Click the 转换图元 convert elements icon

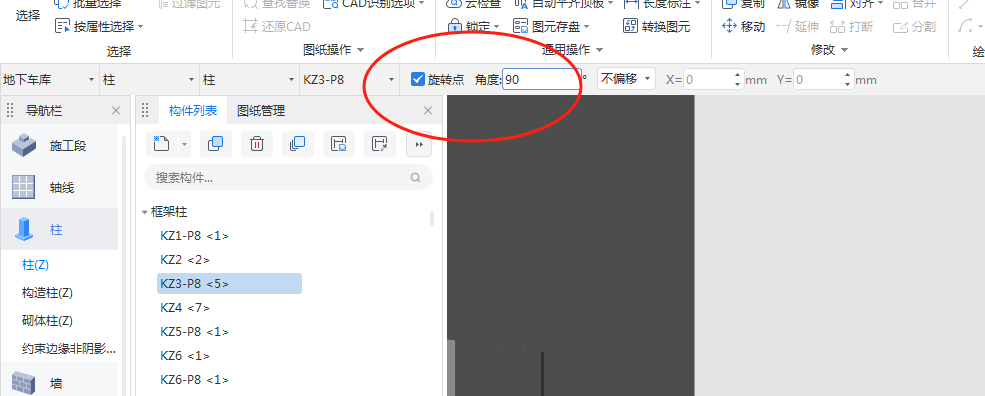point(630,26)
